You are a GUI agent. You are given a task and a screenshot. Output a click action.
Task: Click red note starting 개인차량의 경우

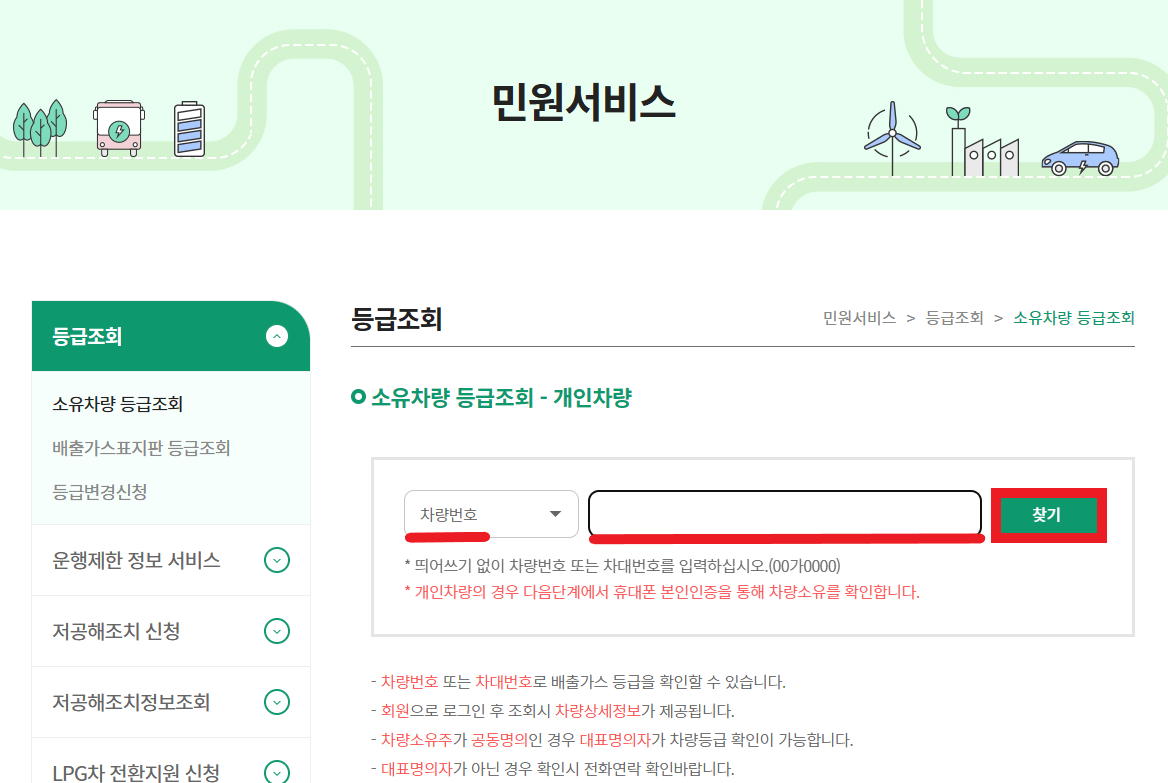click(x=662, y=592)
